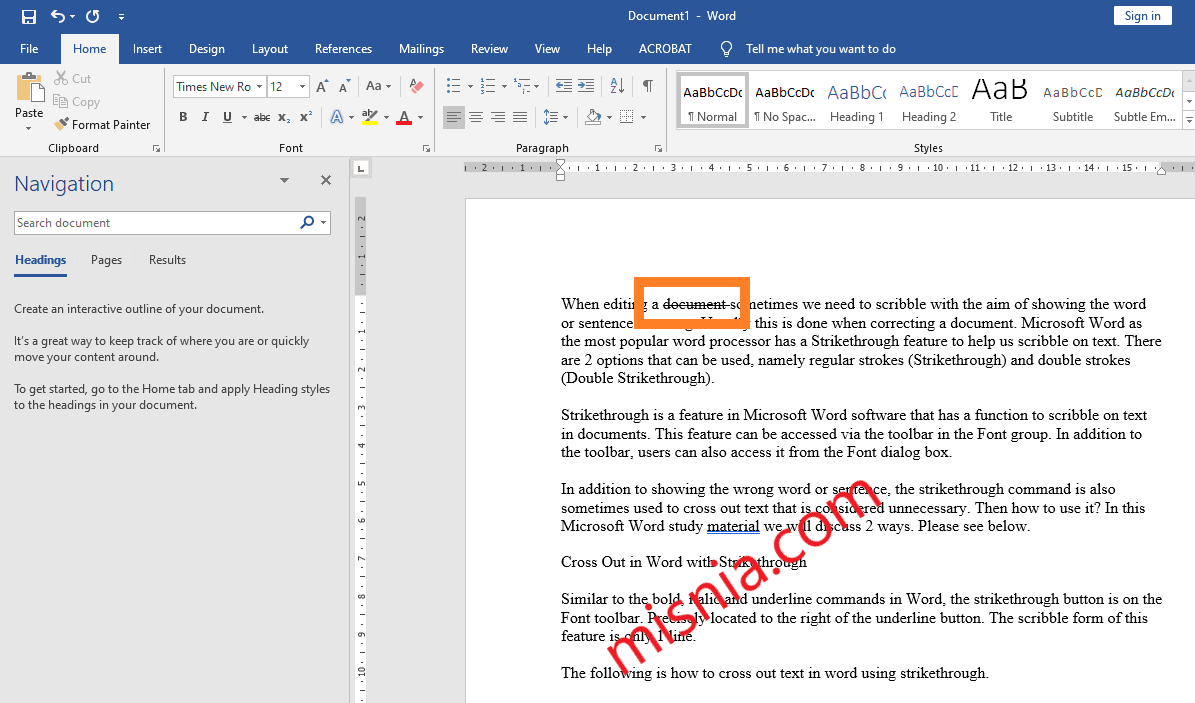Screen dimensions: 1195x703
Task: Toggle paragraph marks visibility
Action: click(646, 86)
